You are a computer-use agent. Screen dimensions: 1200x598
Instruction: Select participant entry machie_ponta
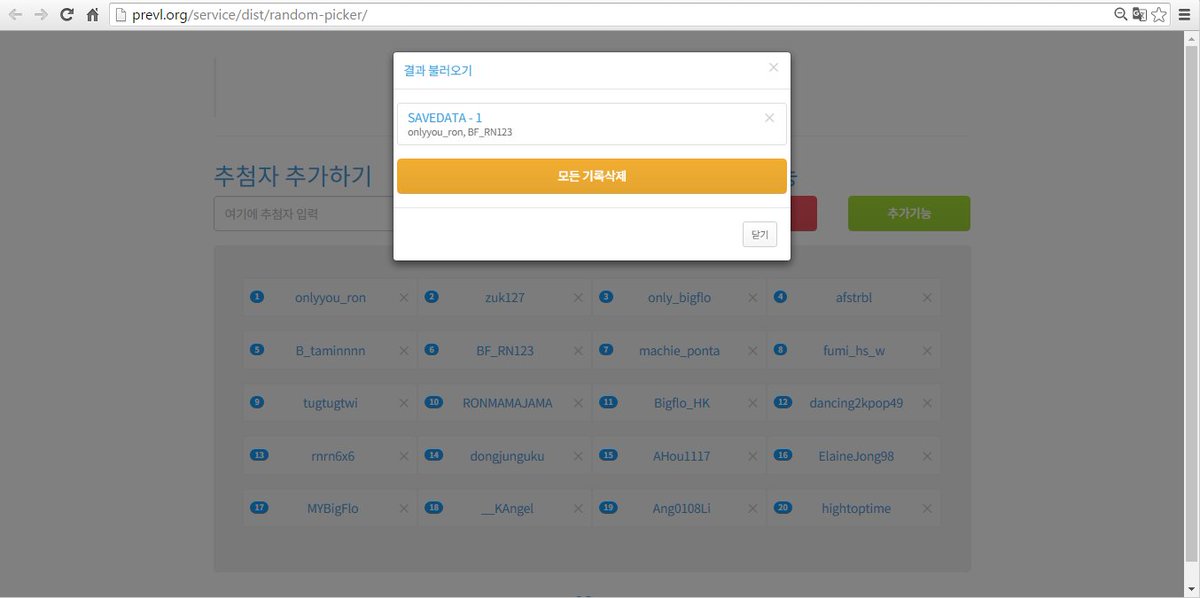[x=679, y=350]
